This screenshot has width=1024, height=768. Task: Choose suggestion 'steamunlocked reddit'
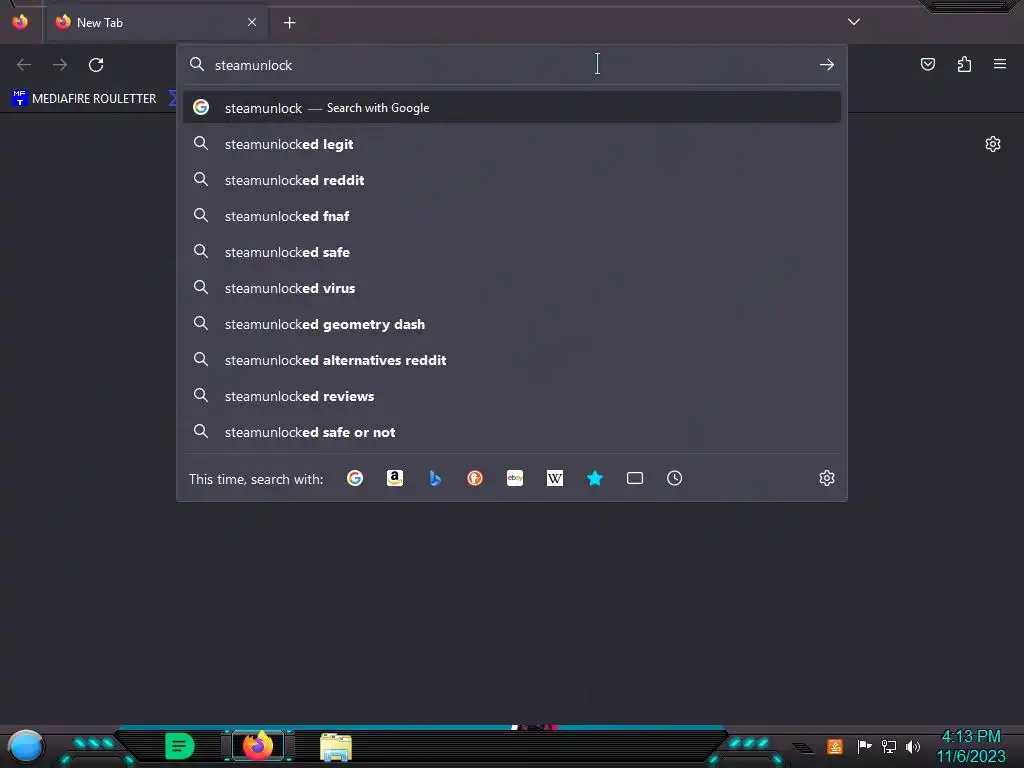pos(512,180)
